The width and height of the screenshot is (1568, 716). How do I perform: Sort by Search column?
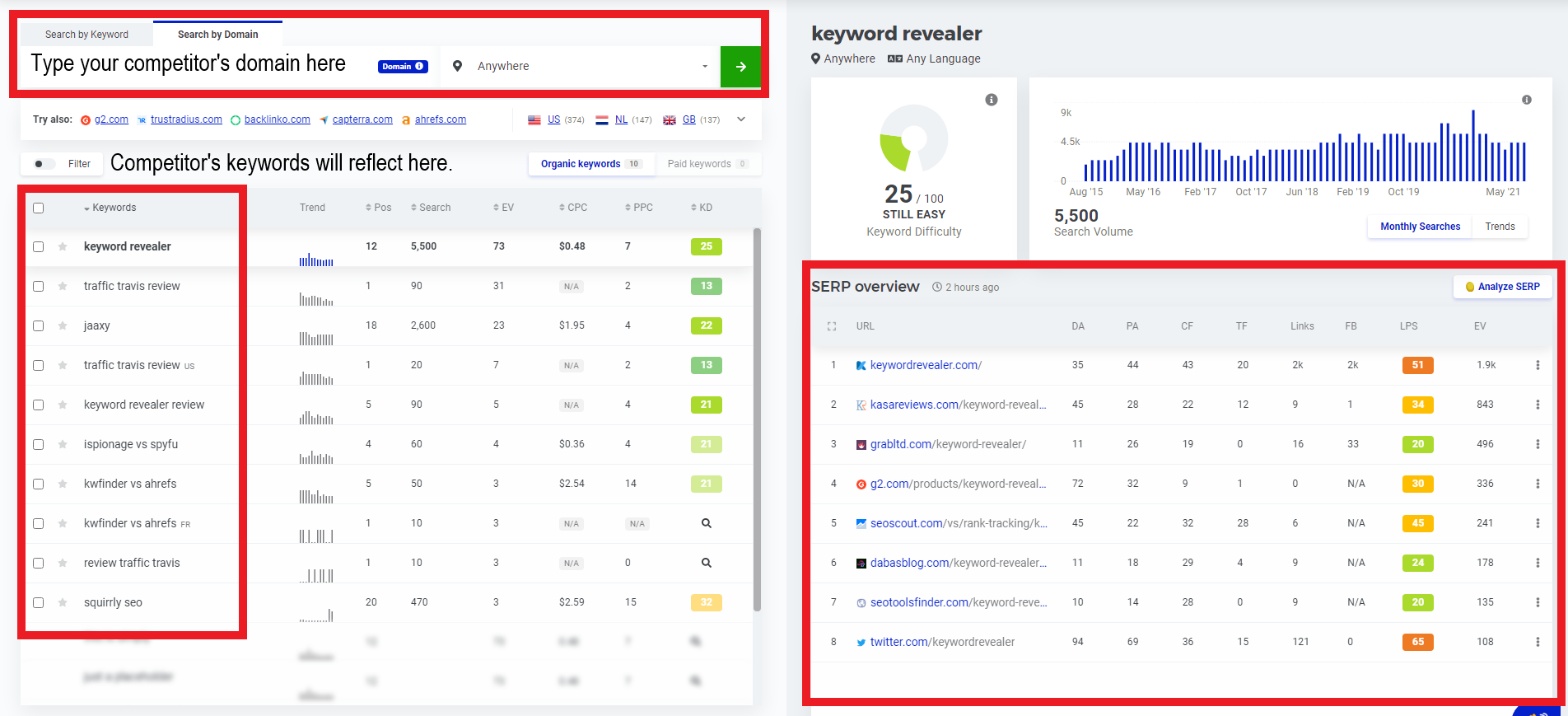431,208
